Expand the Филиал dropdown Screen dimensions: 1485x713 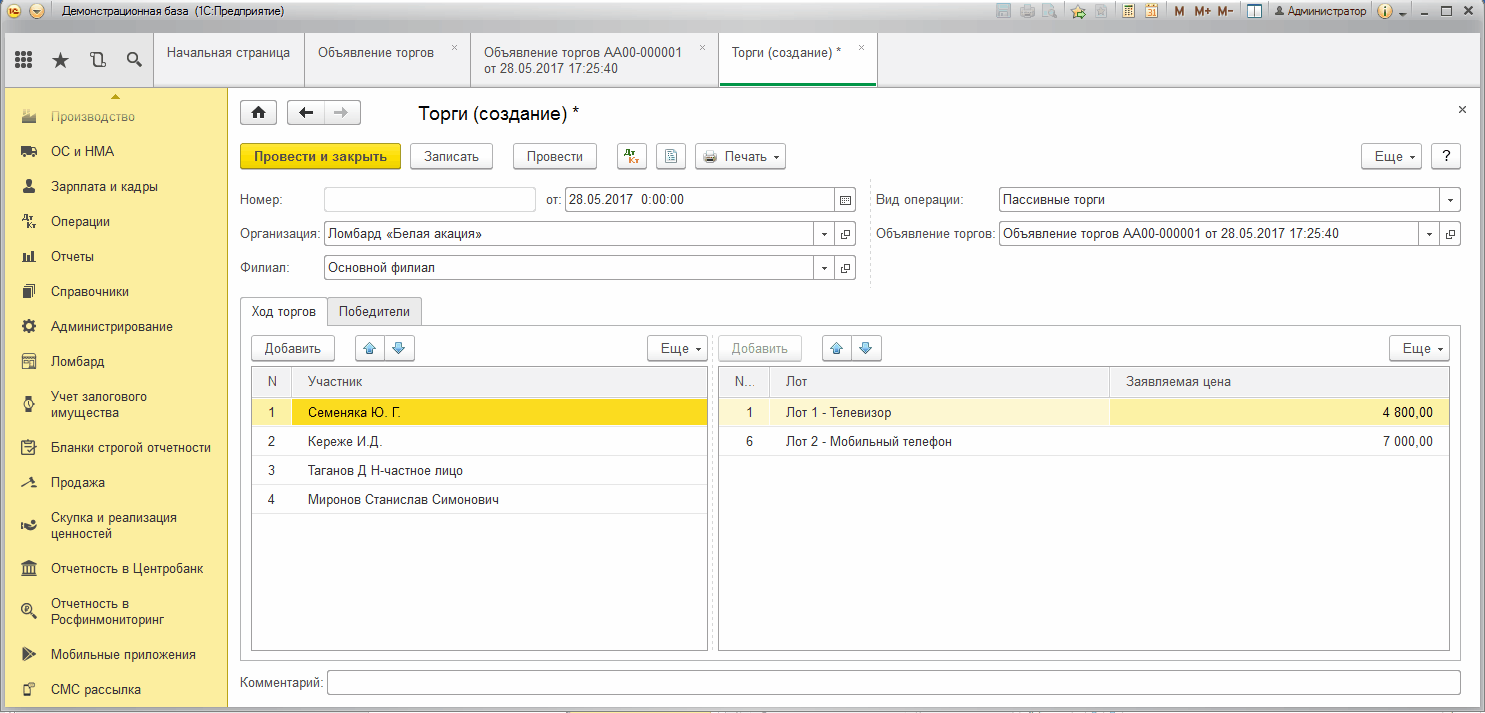pos(826,268)
